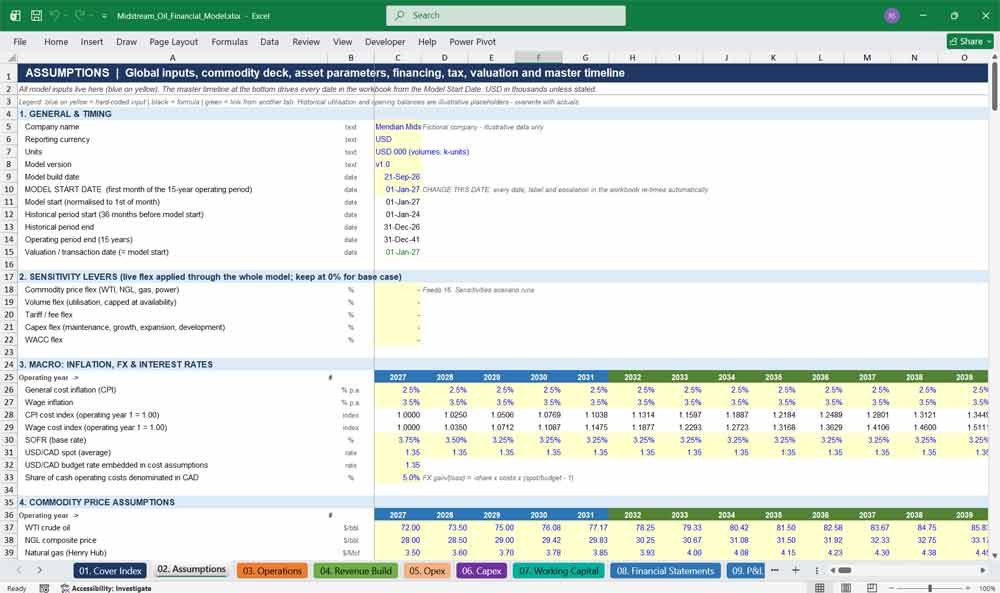The image size is (1000, 593).
Task: Switch to the Home ribbon tab
Action: pos(56,41)
